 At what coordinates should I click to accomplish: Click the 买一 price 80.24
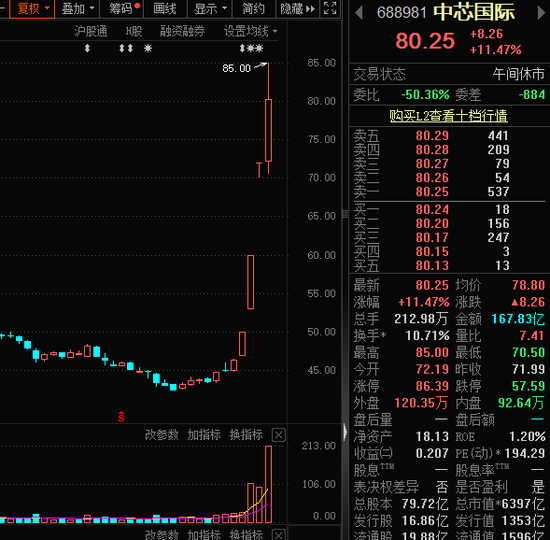click(x=432, y=209)
